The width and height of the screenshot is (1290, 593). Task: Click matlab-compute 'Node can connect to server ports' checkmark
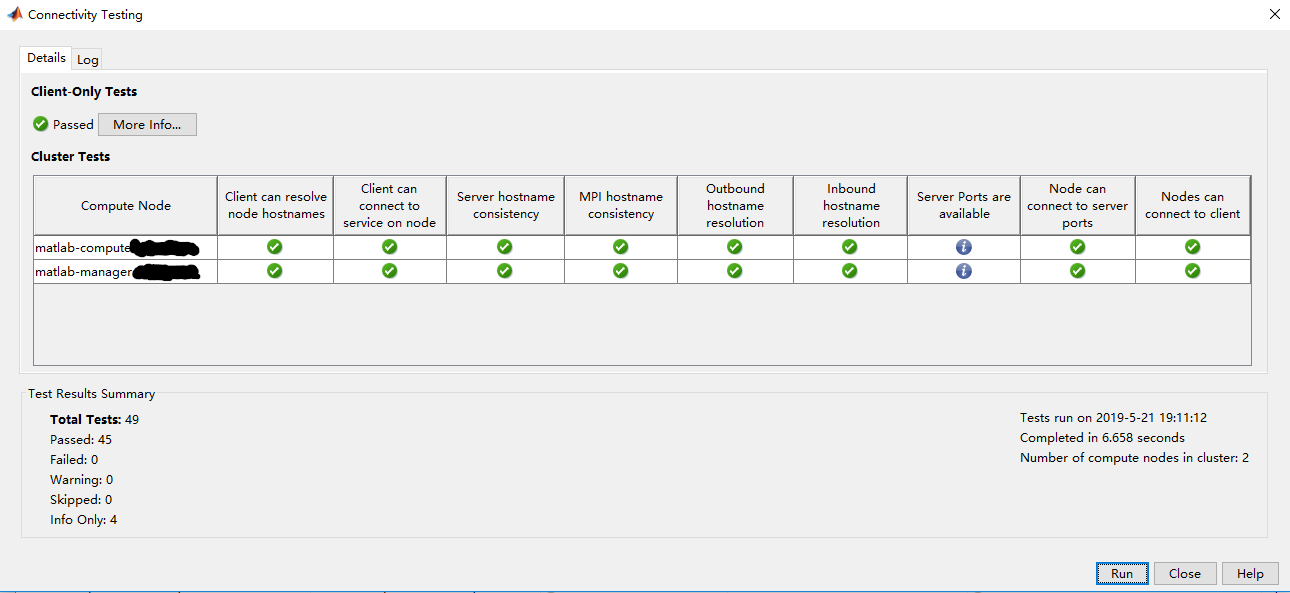pos(1077,247)
